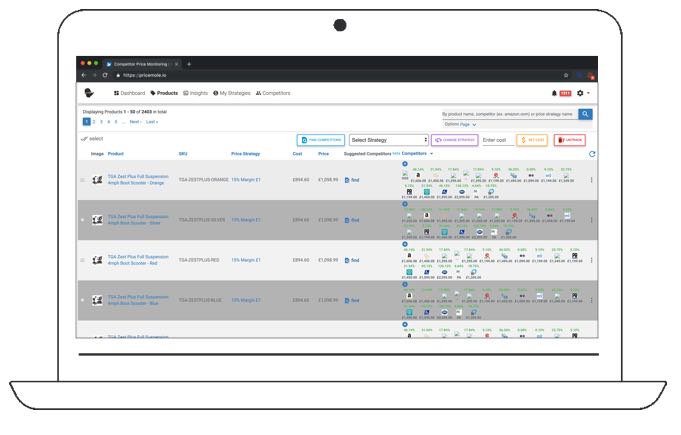Go to page 3 of products
Screen dimensions: 681x435
coord(101,122)
